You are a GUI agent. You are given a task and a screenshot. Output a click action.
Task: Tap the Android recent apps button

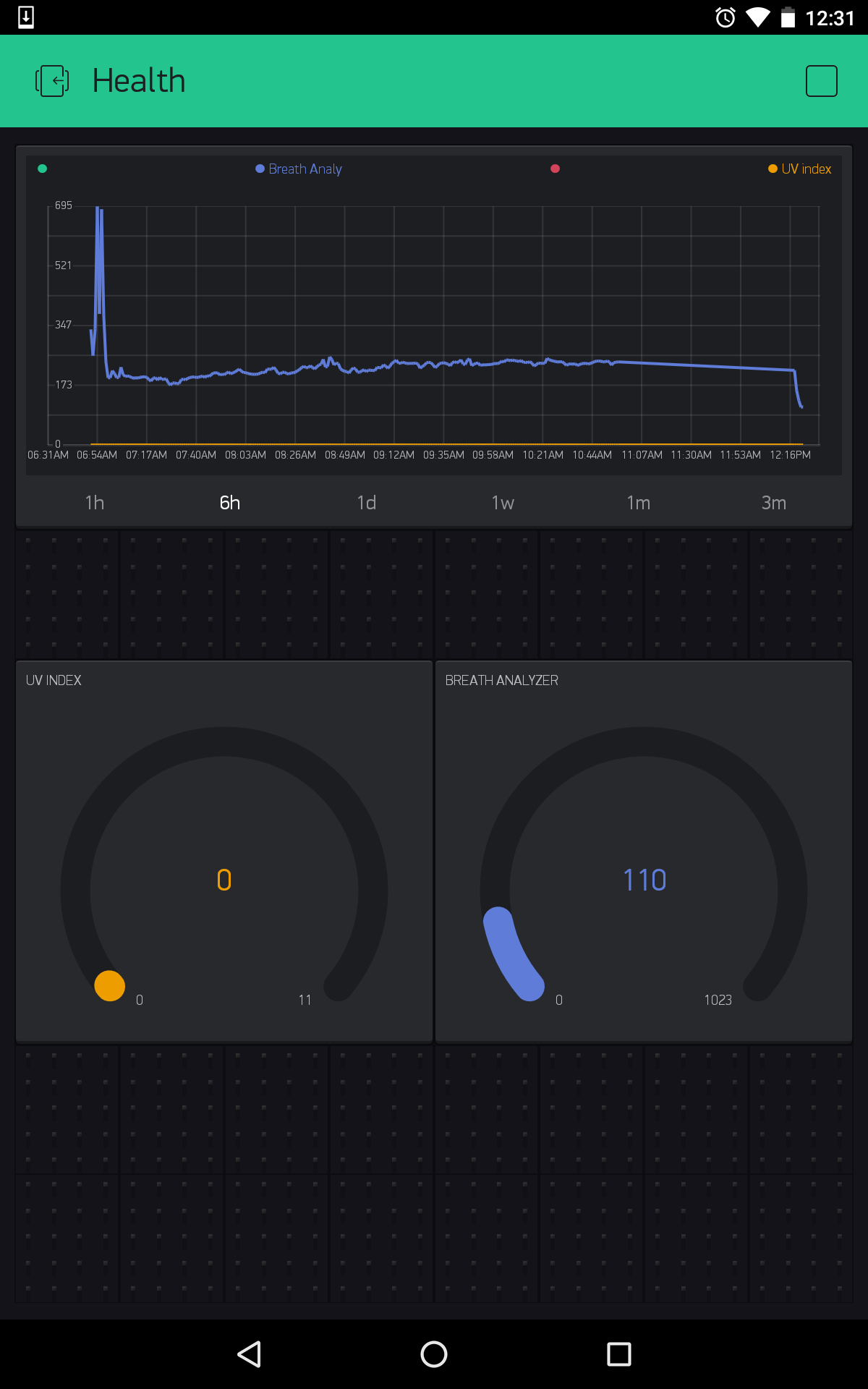coord(619,1354)
